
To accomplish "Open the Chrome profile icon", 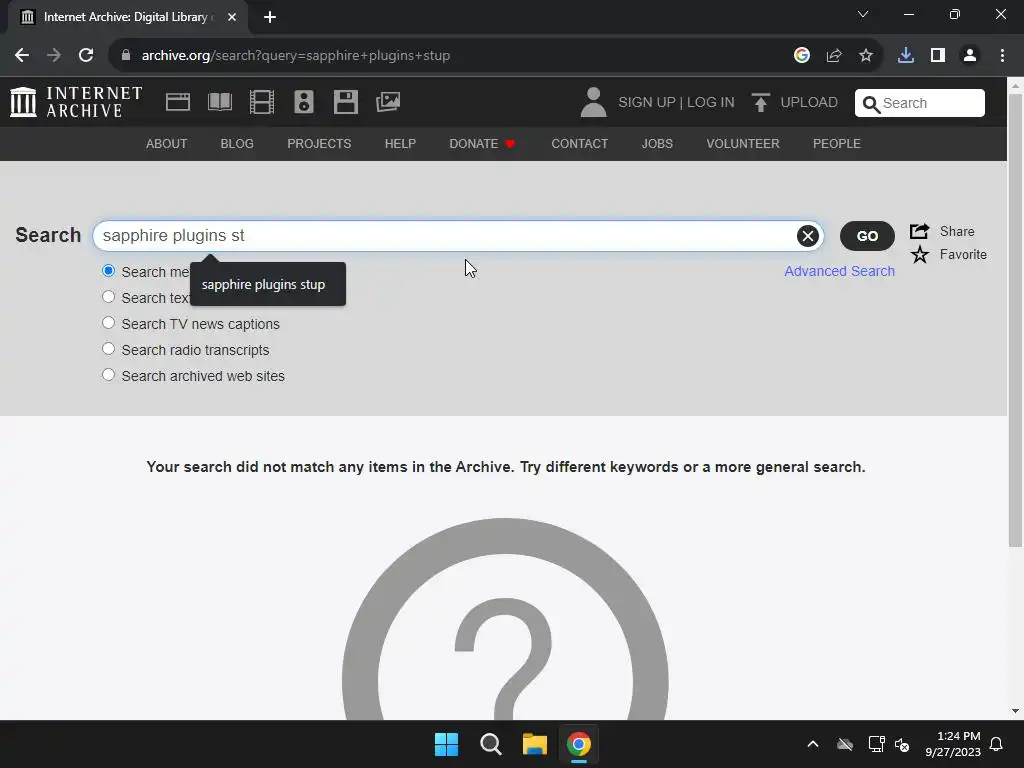I will point(970,56).
